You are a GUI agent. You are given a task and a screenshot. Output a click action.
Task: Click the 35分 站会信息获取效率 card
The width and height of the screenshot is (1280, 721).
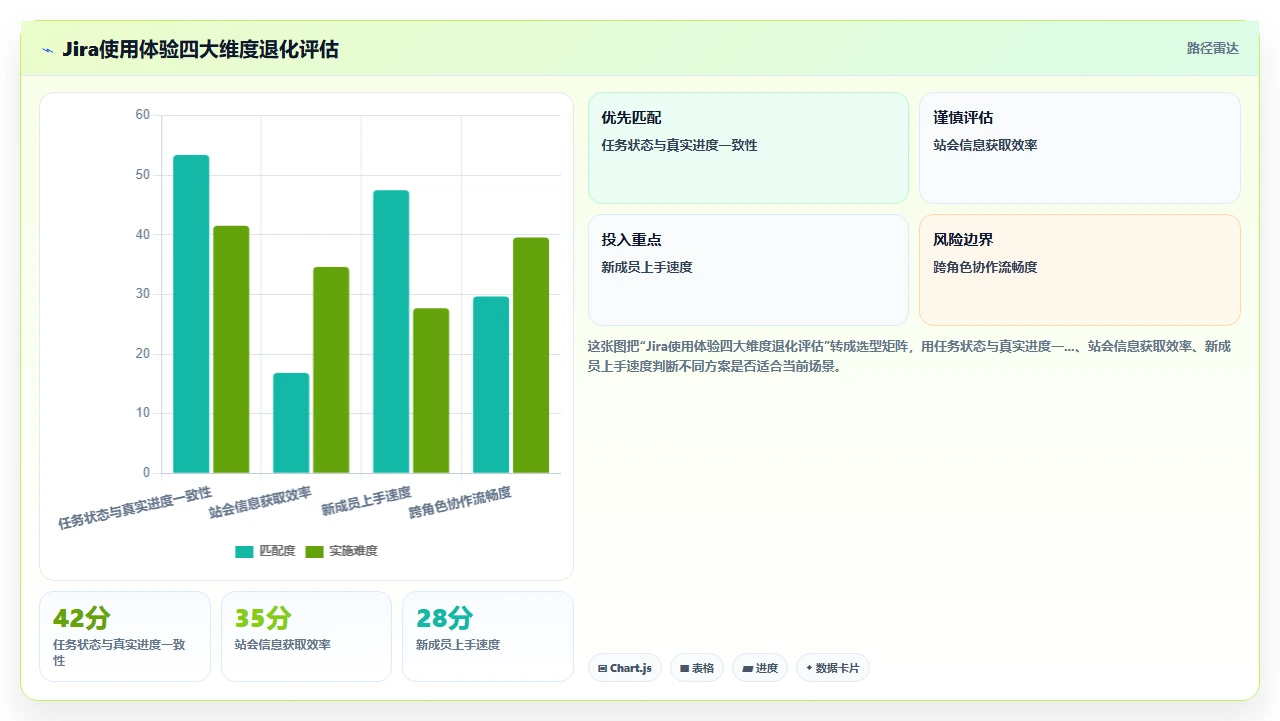click(x=306, y=636)
